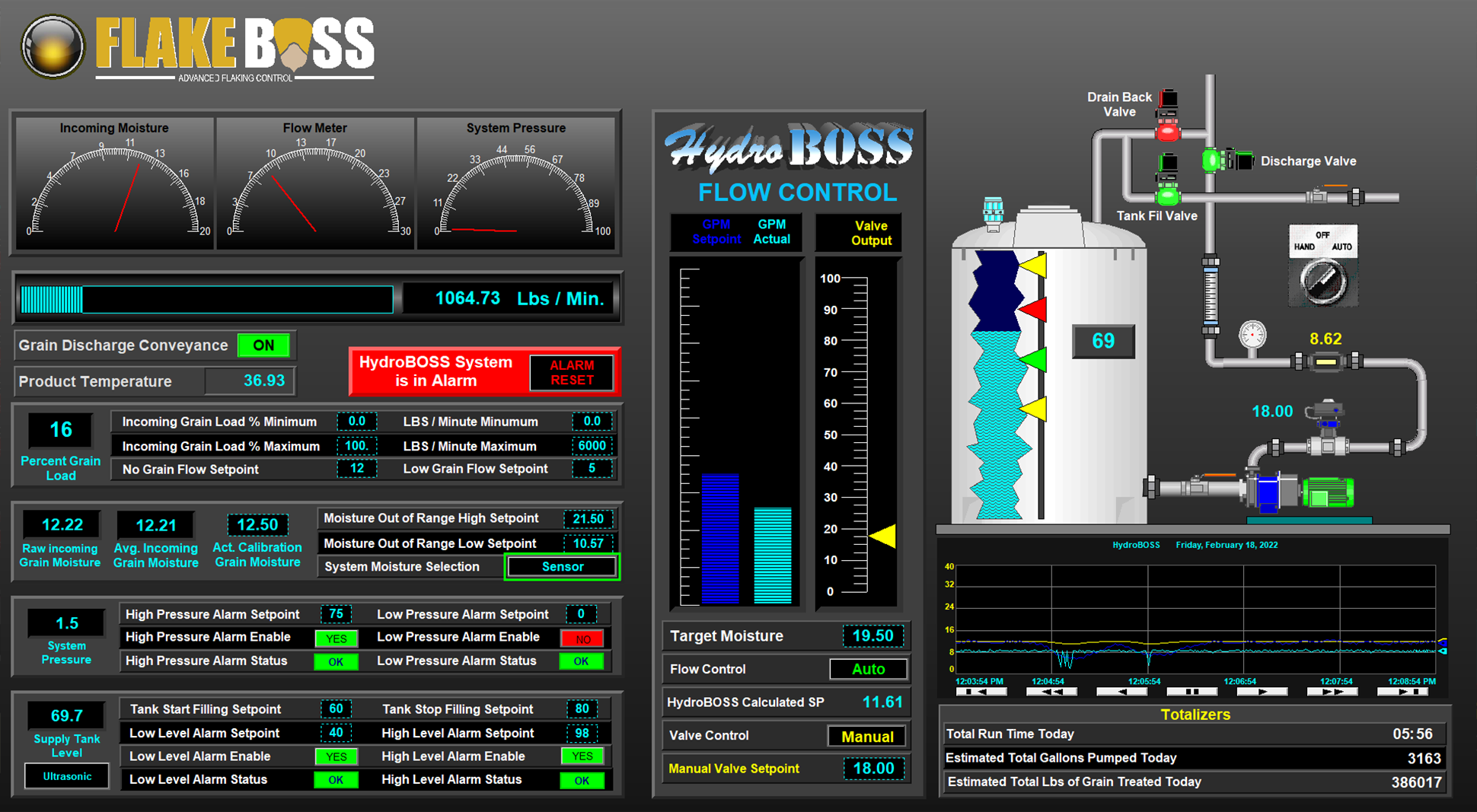1477x812 pixels.
Task: Switch Valve Control Manual mode button
Action: [x=867, y=736]
